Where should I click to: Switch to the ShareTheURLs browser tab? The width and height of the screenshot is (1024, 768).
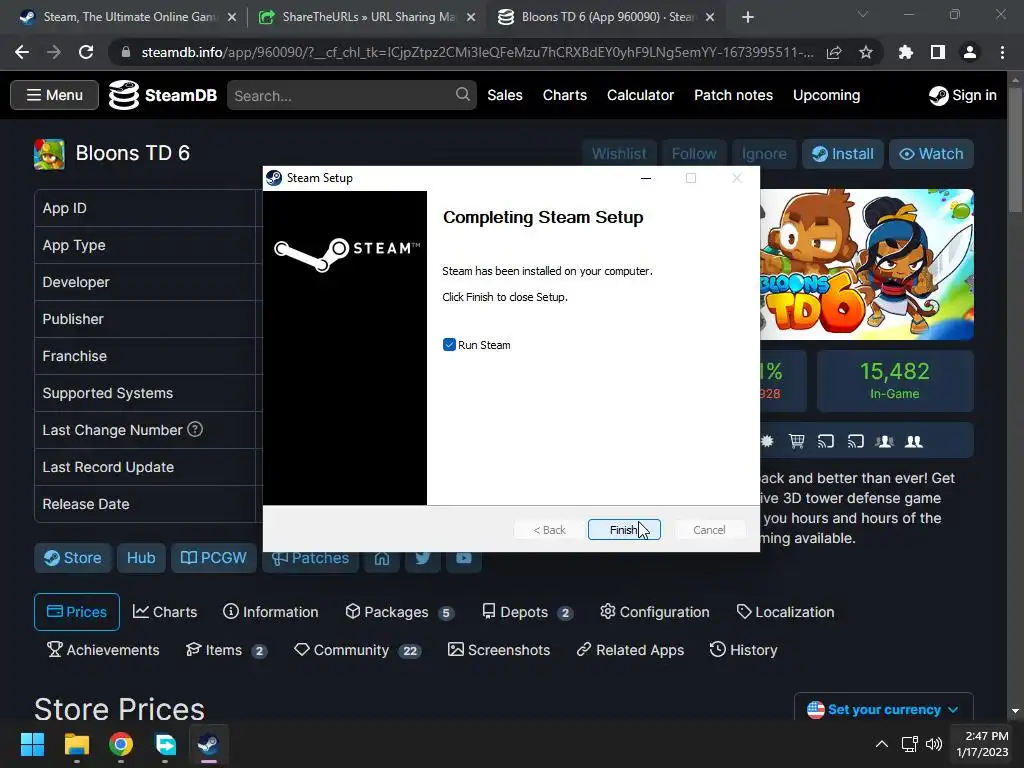coord(366,17)
